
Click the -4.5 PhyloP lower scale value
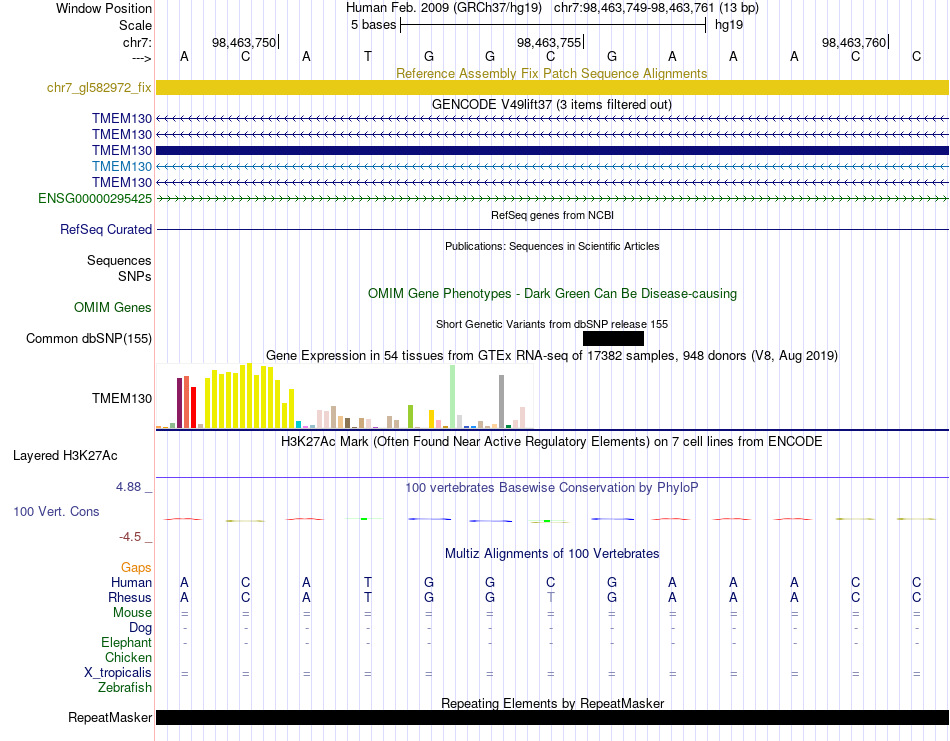click(130, 537)
